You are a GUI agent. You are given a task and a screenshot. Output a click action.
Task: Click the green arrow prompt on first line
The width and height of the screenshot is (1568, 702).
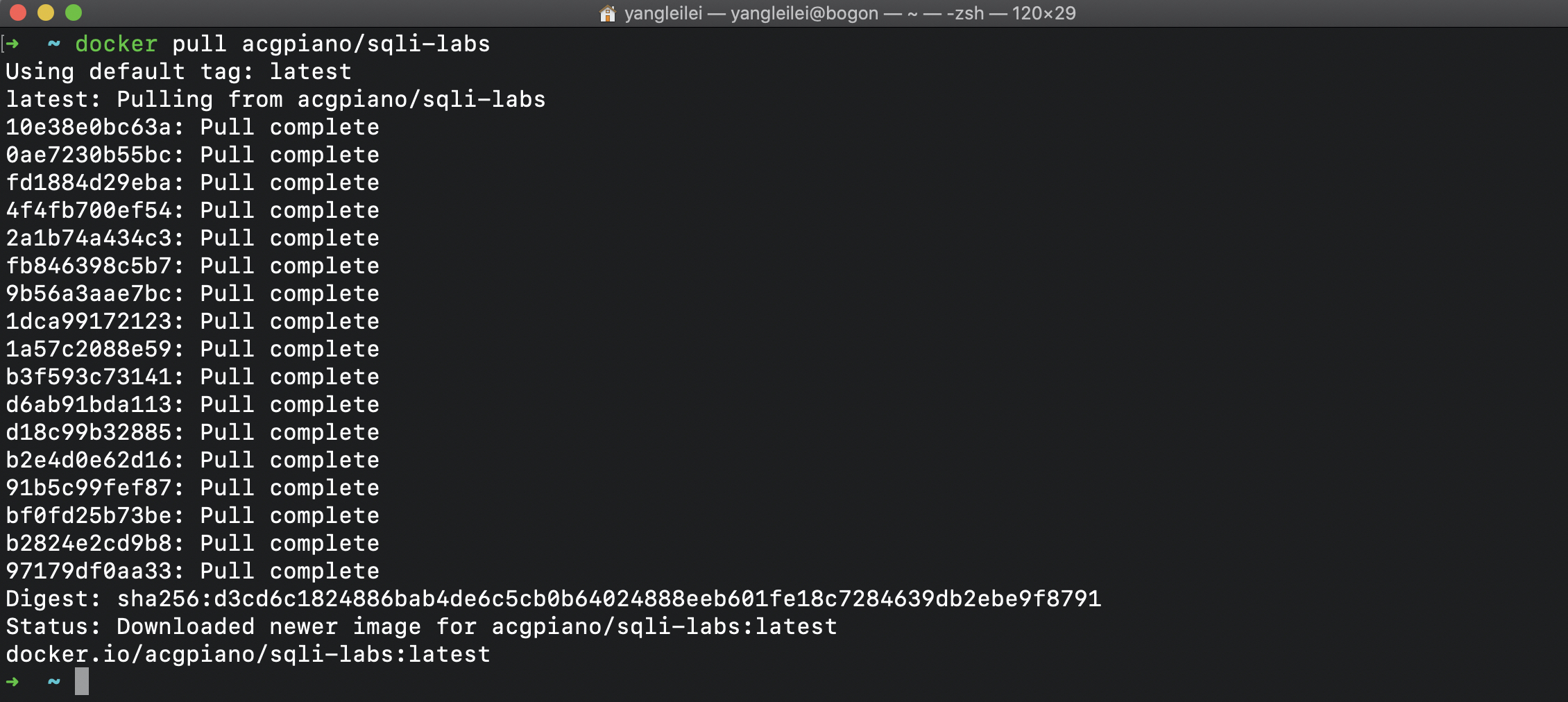coord(12,44)
